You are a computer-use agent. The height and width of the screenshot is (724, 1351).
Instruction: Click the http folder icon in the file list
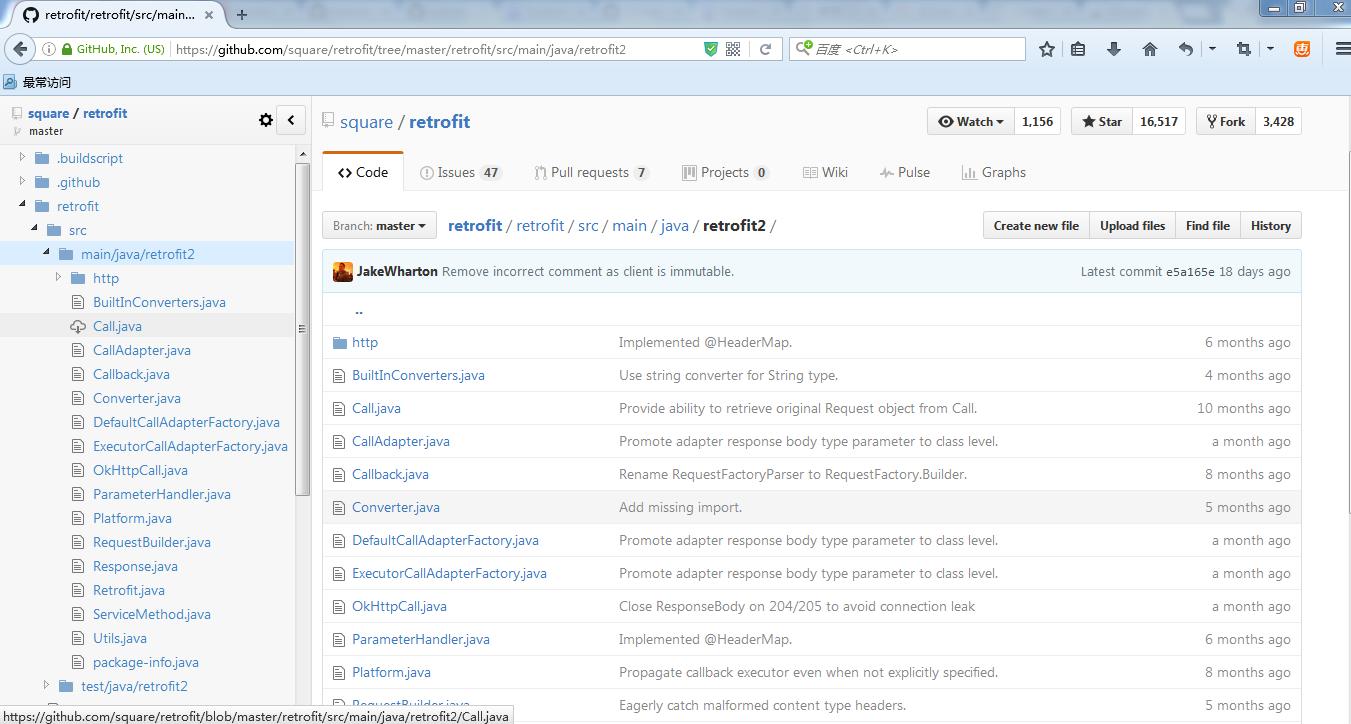pyautogui.click(x=340, y=342)
